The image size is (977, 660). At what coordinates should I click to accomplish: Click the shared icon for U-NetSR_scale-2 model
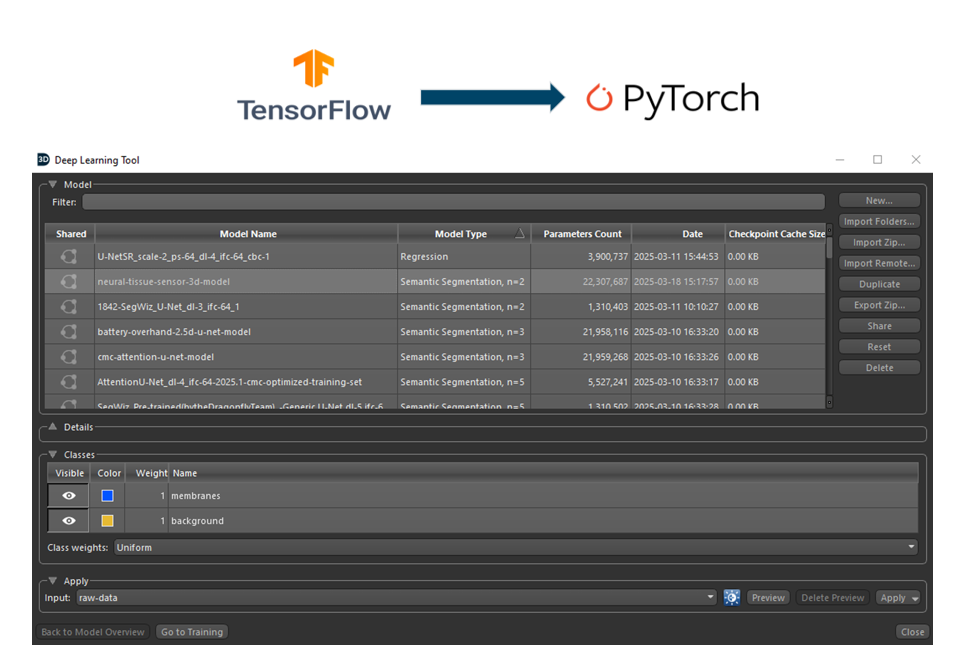pyautogui.click(x=69, y=257)
